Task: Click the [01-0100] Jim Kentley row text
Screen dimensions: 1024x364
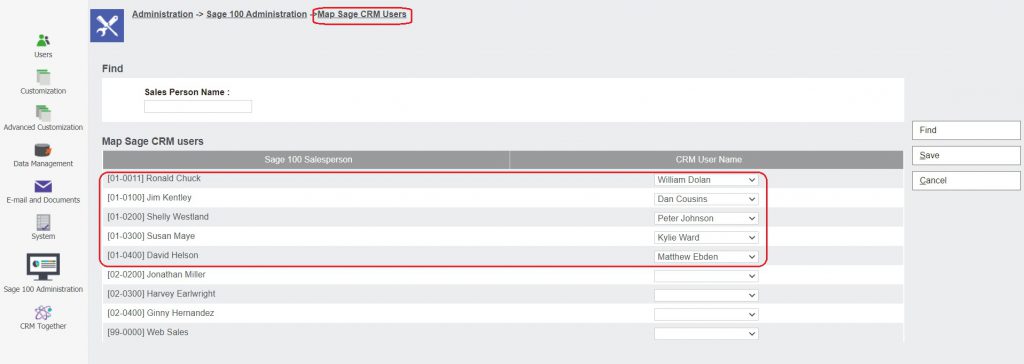Action: [x=149, y=197]
